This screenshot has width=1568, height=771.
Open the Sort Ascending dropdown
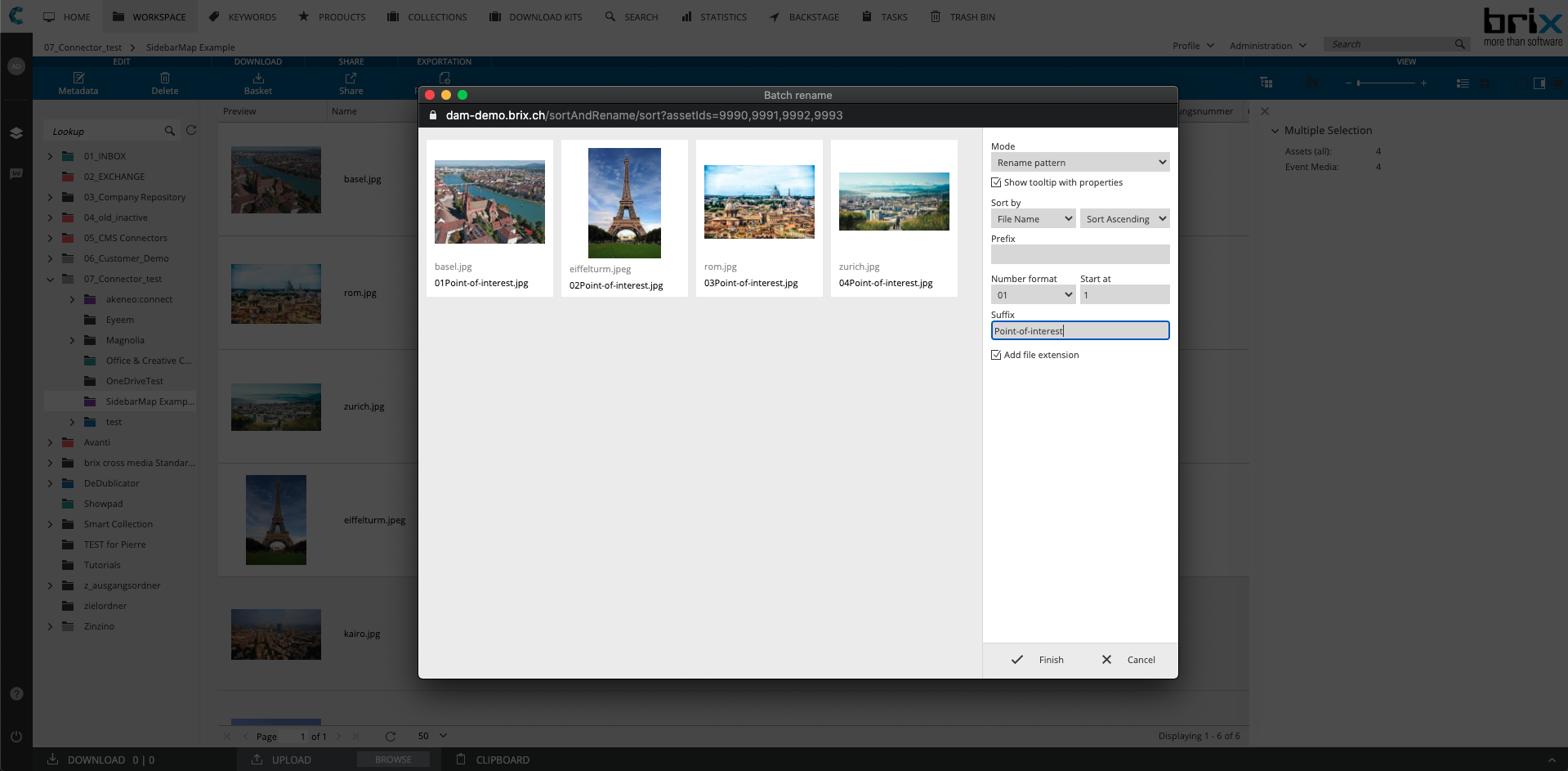1125,219
